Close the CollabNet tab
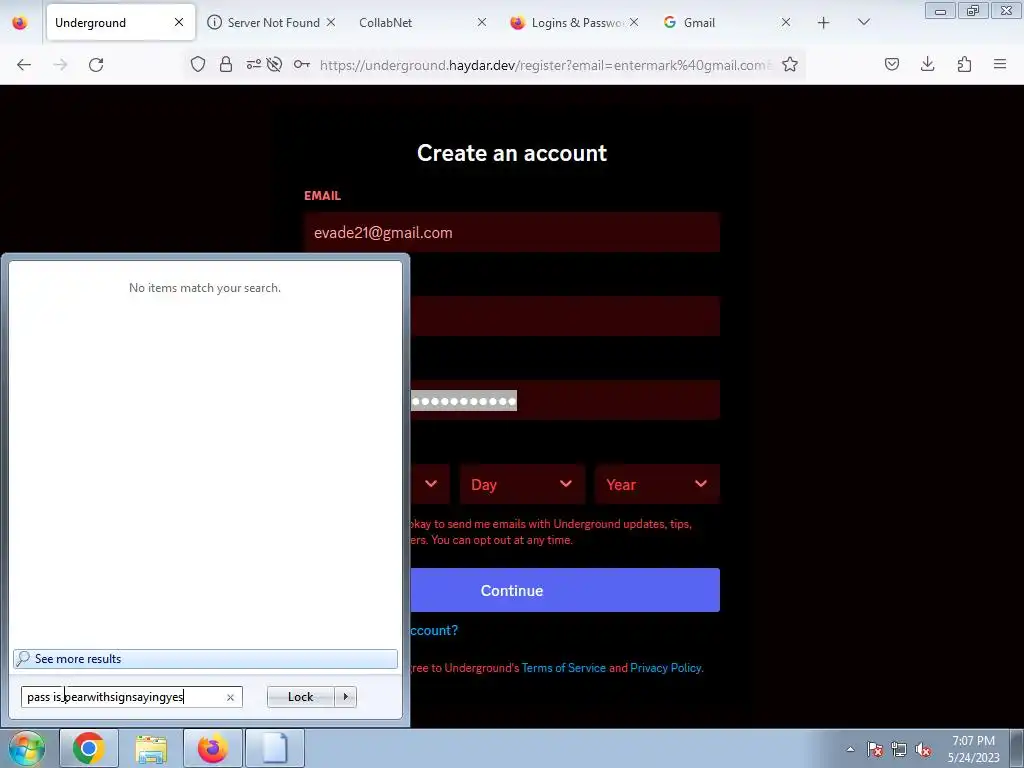Image resolution: width=1024 pixels, height=768 pixels. coord(481,22)
